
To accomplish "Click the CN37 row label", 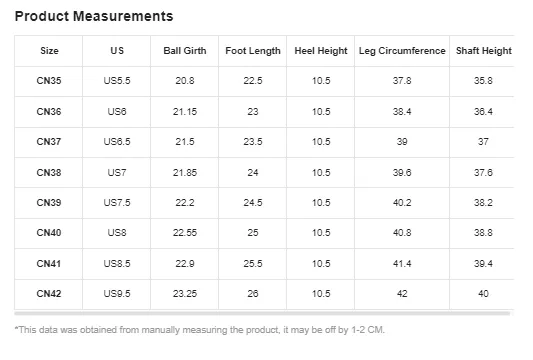I will point(49,141).
